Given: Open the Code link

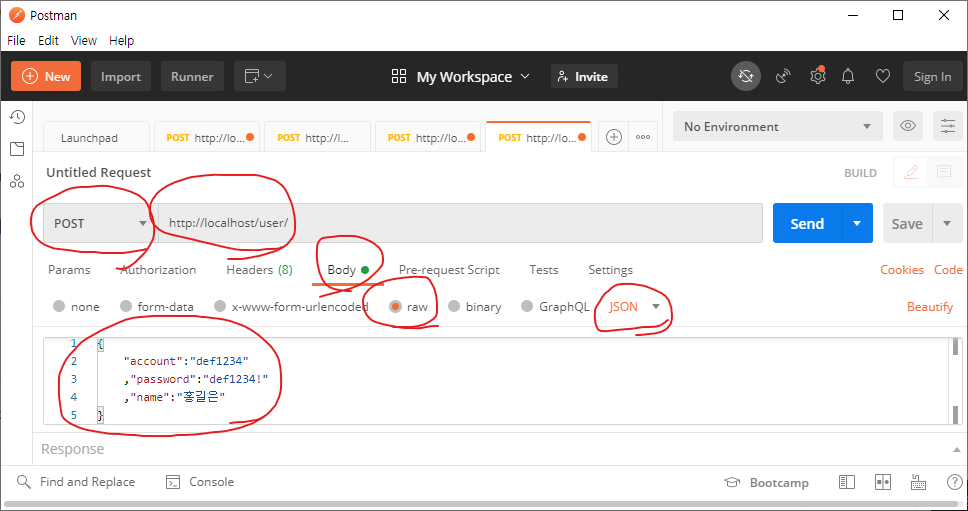Looking at the screenshot, I should 948,270.
